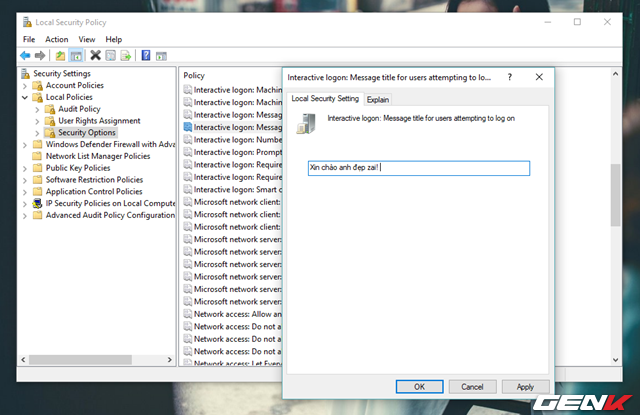Click Cancel in the policy dialog

[472, 386]
